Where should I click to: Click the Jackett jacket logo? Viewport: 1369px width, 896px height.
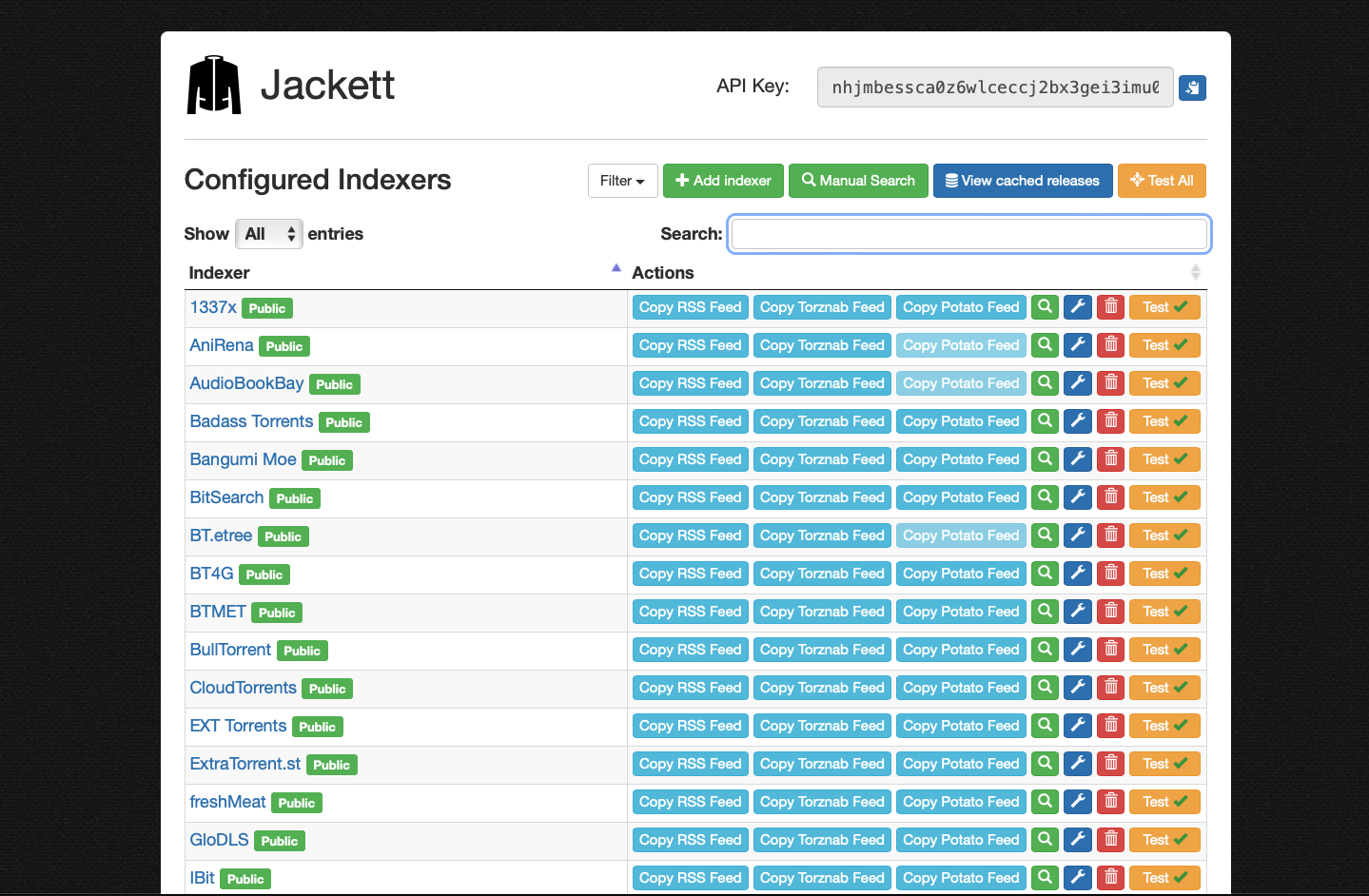(x=214, y=85)
